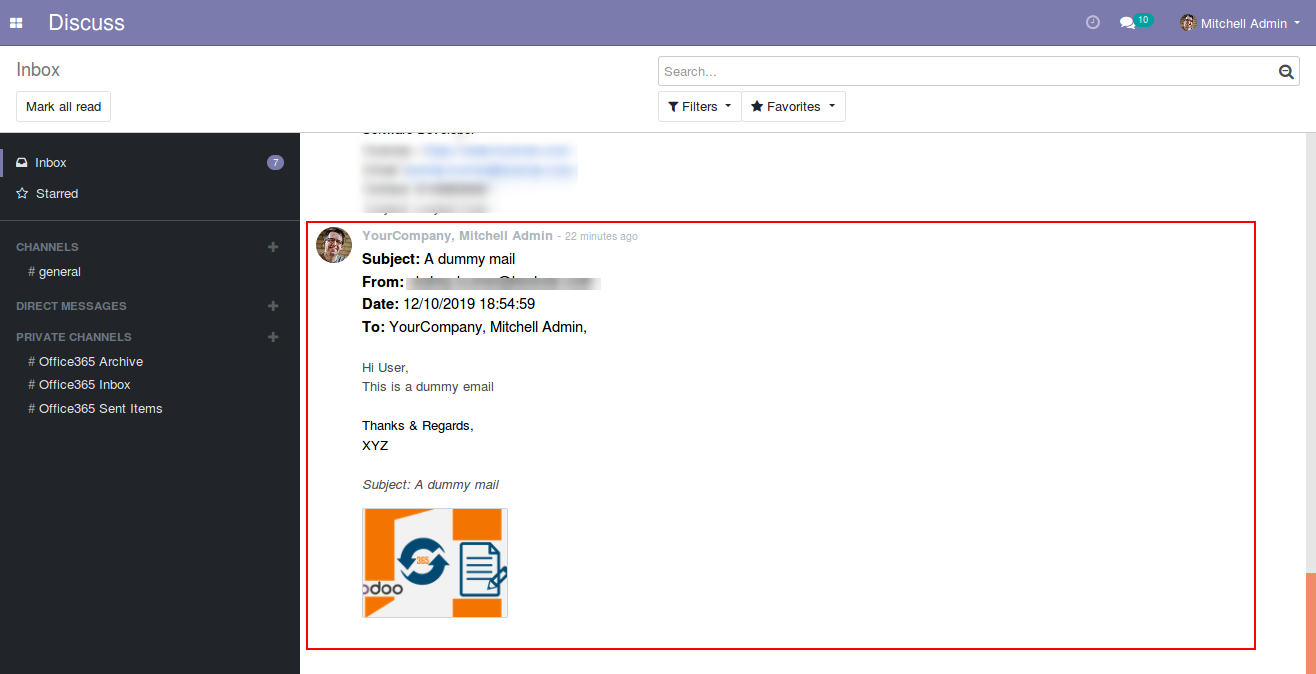Select Starred in the sidebar
Screen dimensions: 1316x674
pyautogui.click(x=56, y=193)
